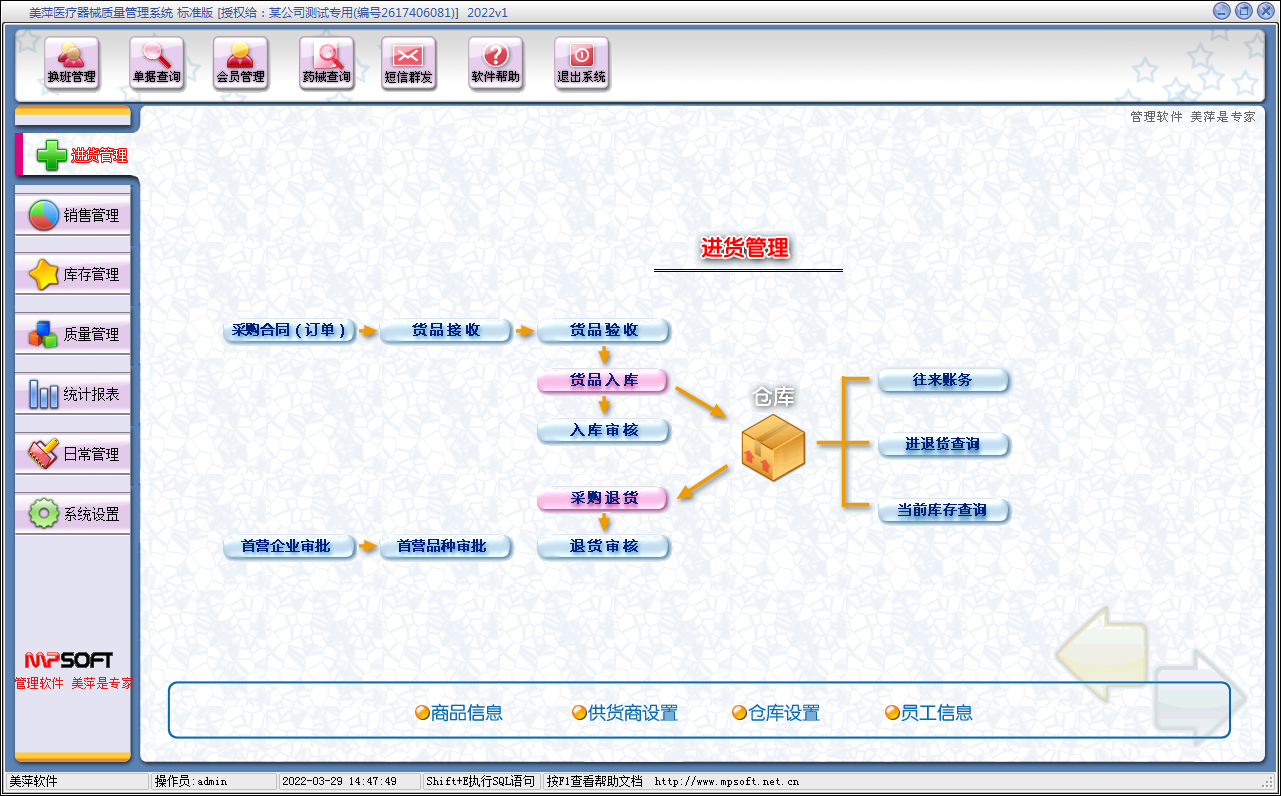Viewport: 1281px width, 796px height.
Task: Open the 货品入库 workflow step
Action: coord(603,381)
